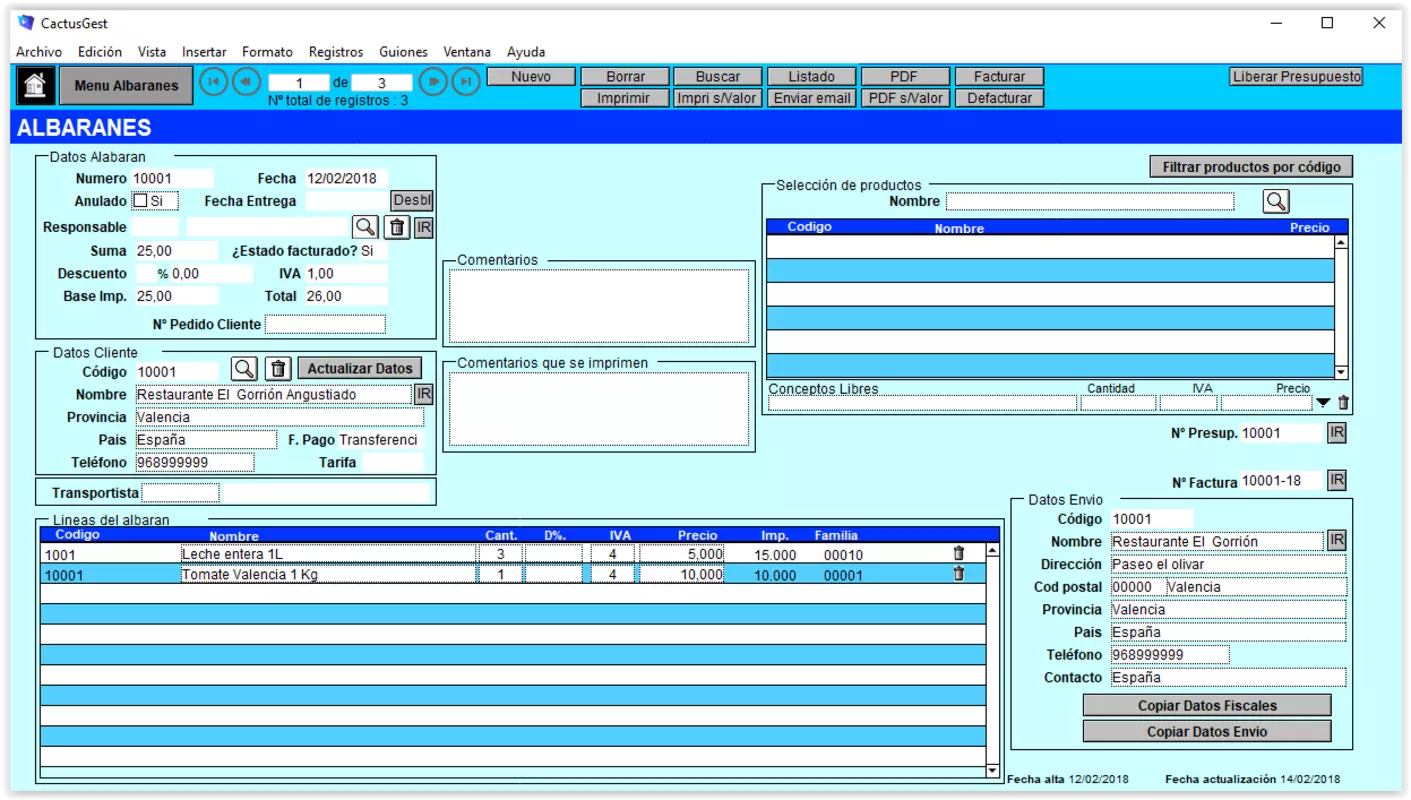Image resolution: width=1411 pixels, height=800 pixels.
Task: Click the Imprimir button
Action: point(625,98)
